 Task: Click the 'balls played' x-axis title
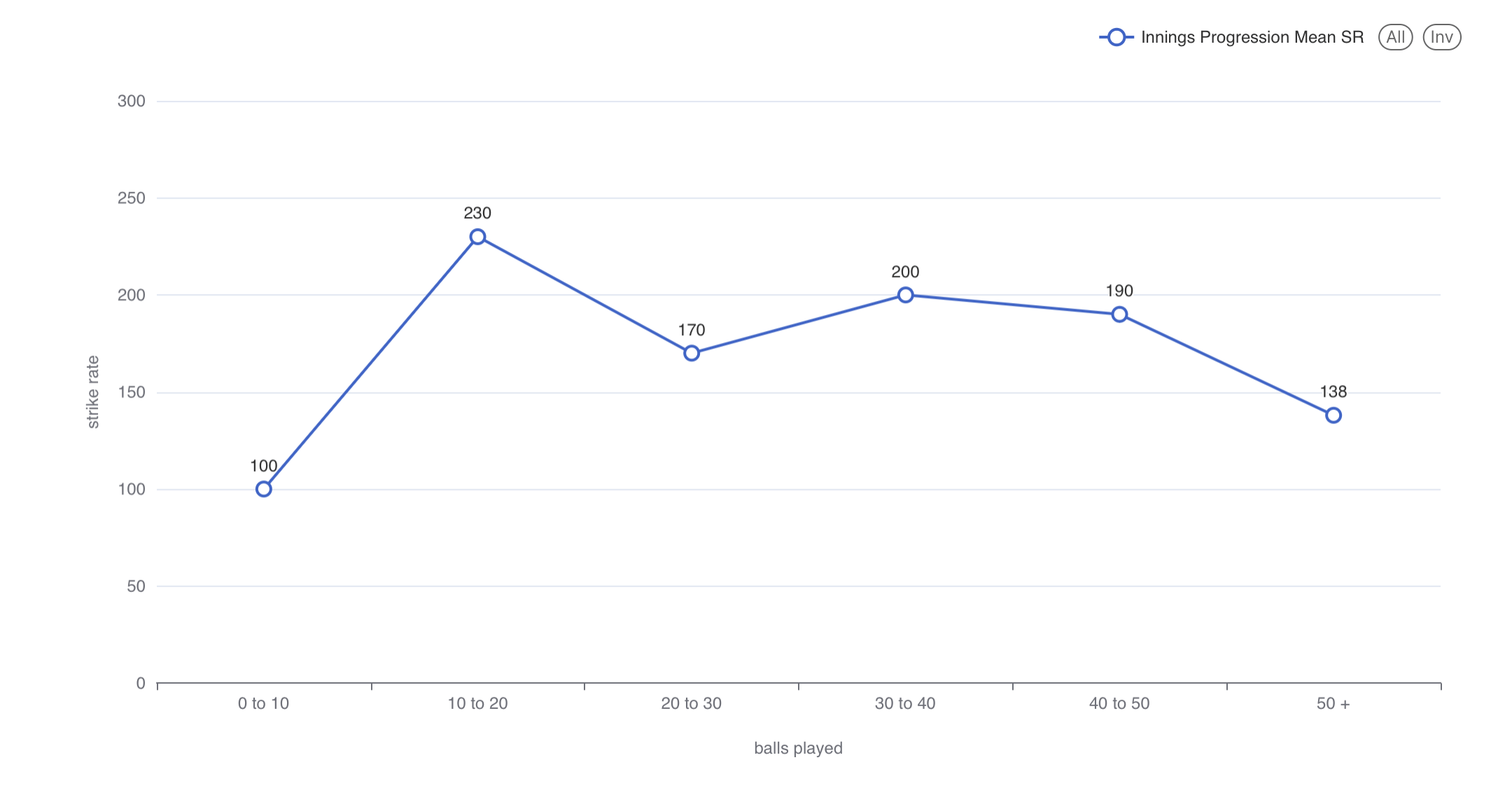798,748
